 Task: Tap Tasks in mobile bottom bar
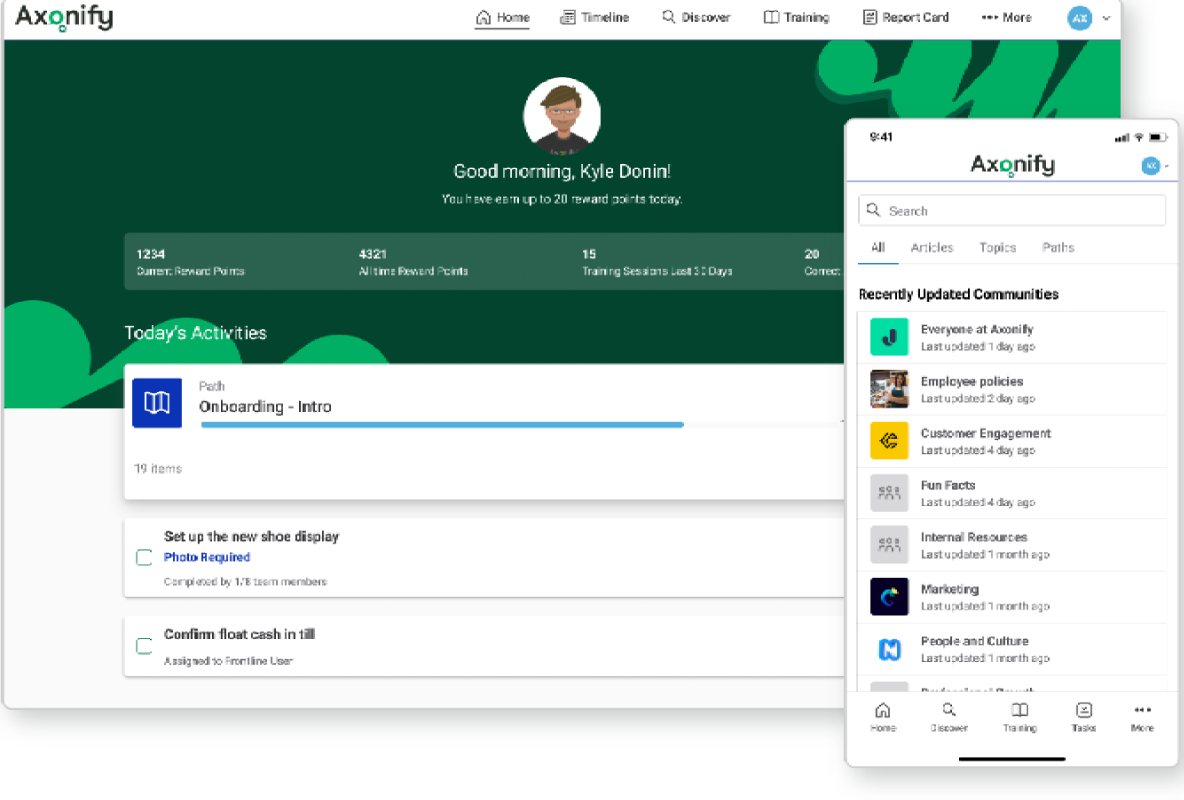pos(1084,717)
